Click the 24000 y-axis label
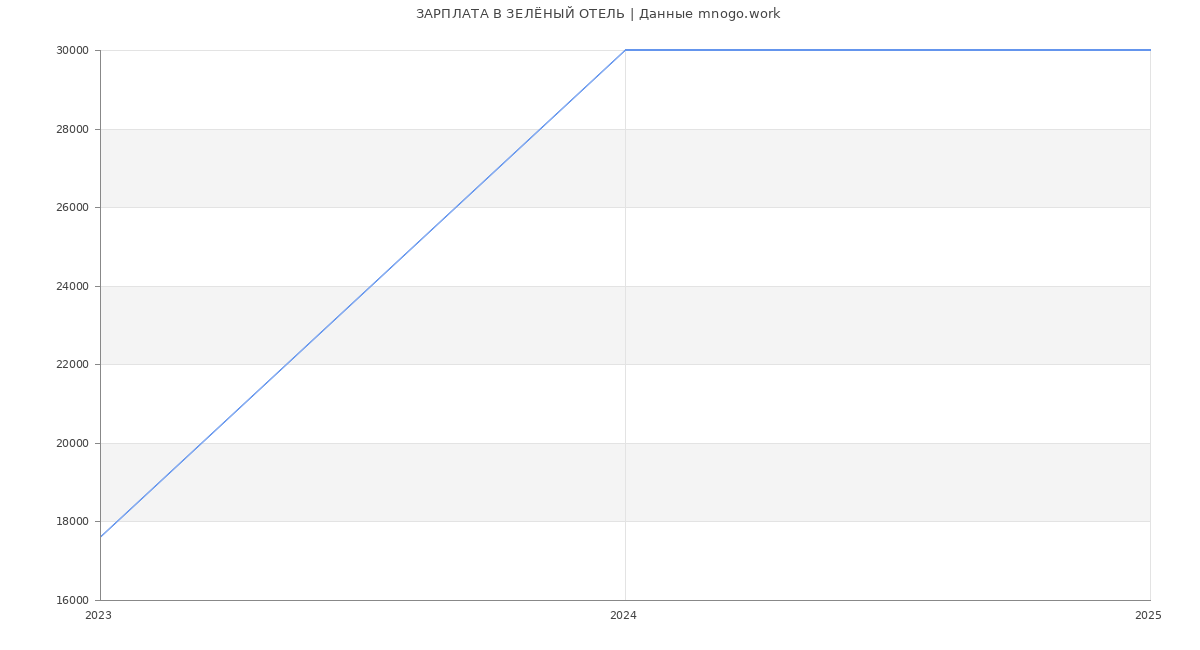 [x=72, y=286]
